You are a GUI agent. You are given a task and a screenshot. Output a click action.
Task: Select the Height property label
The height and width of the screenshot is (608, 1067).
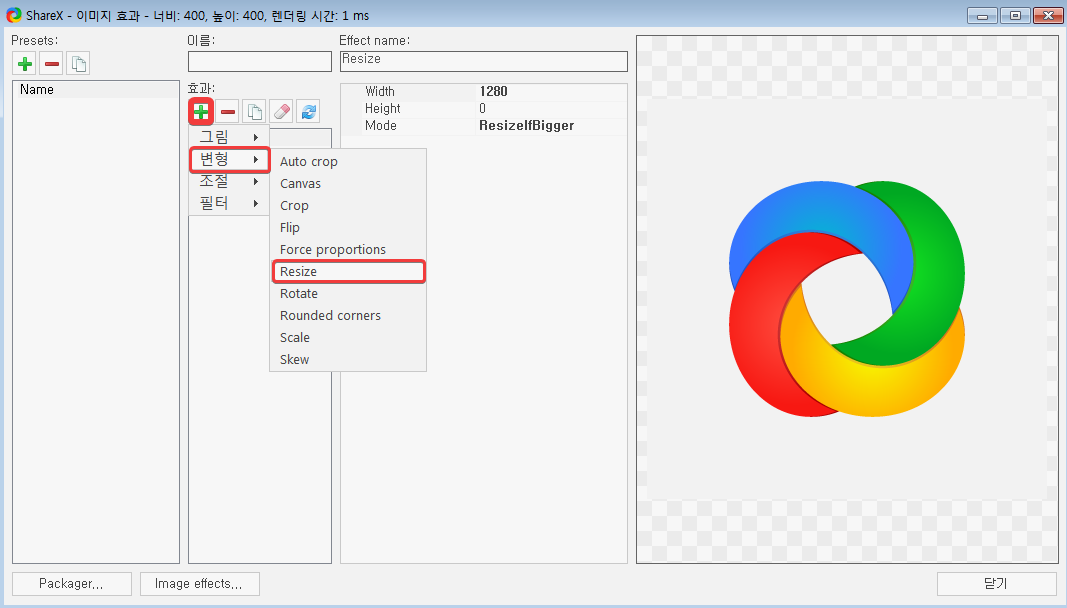382,108
